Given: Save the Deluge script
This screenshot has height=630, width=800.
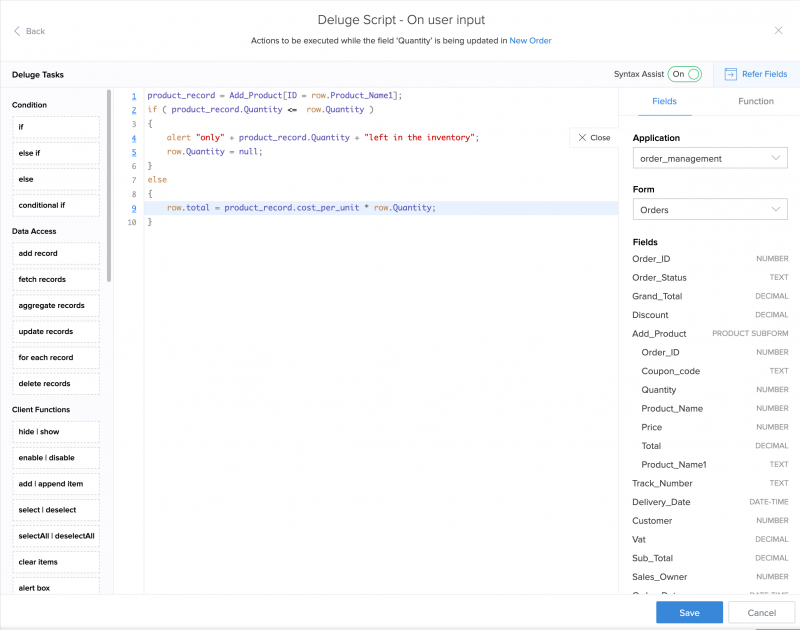Looking at the screenshot, I should pyautogui.click(x=689, y=612).
